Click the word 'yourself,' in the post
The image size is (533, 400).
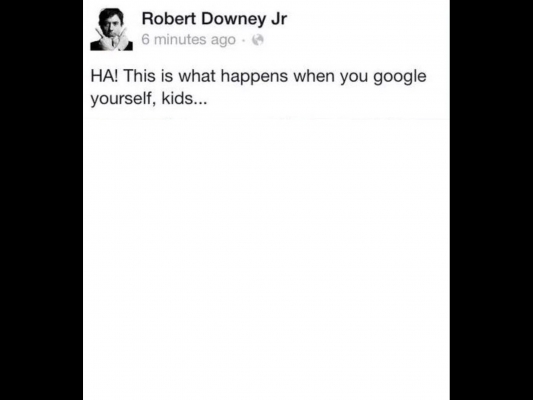pos(123,99)
